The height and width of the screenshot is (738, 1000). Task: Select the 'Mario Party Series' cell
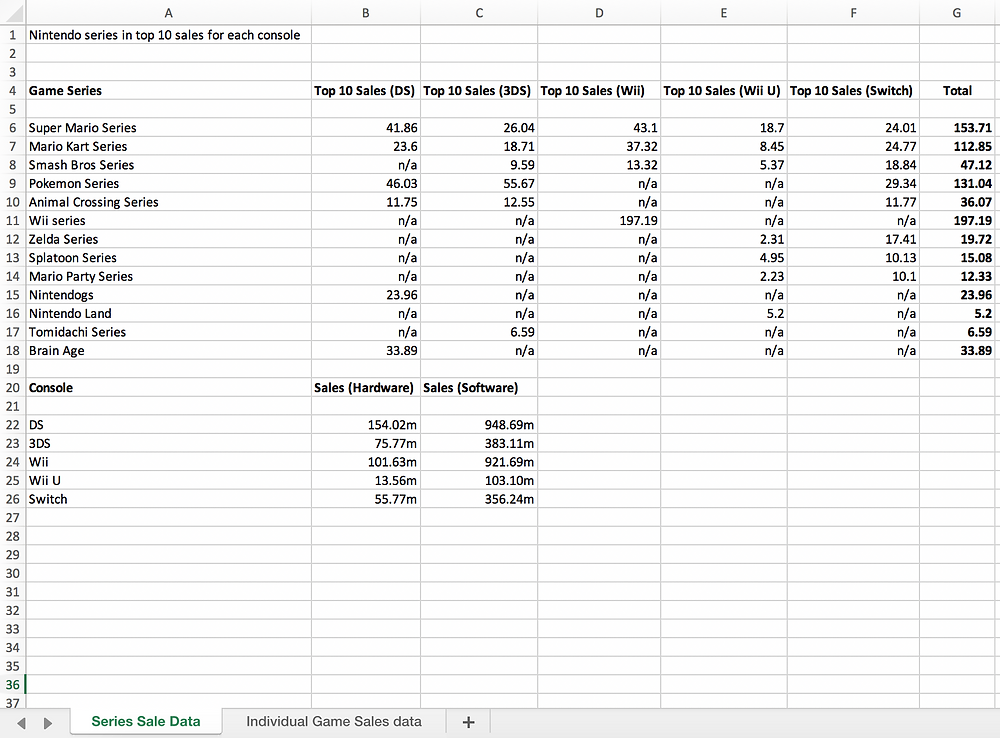[x=168, y=276]
